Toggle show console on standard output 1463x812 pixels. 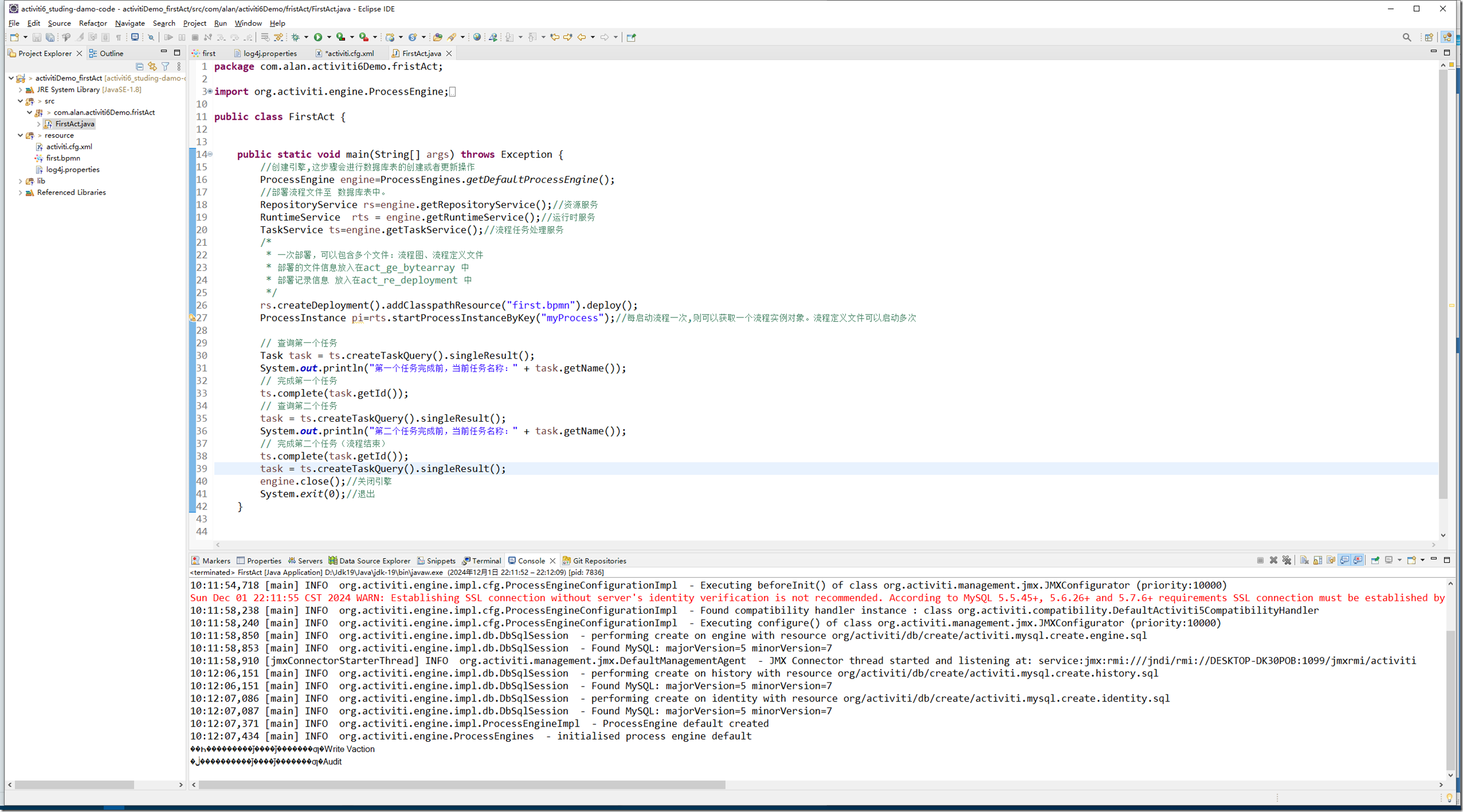click(1345, 560)
